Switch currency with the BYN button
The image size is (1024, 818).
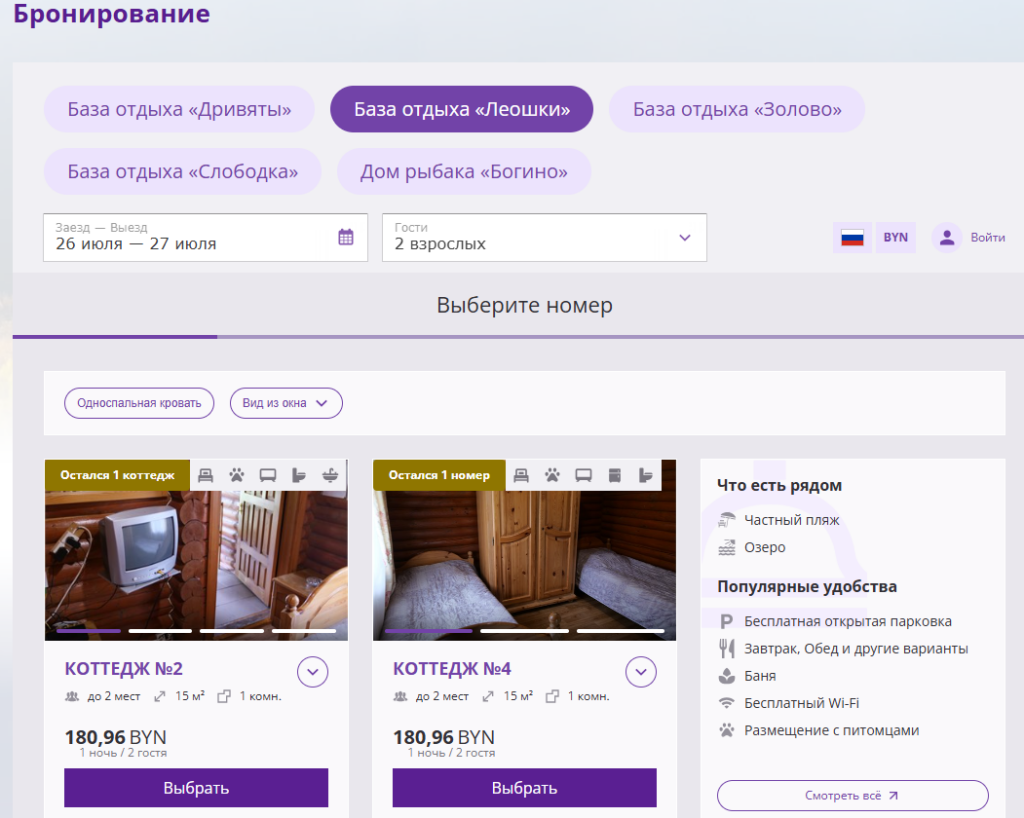click(x=895, y=238)
